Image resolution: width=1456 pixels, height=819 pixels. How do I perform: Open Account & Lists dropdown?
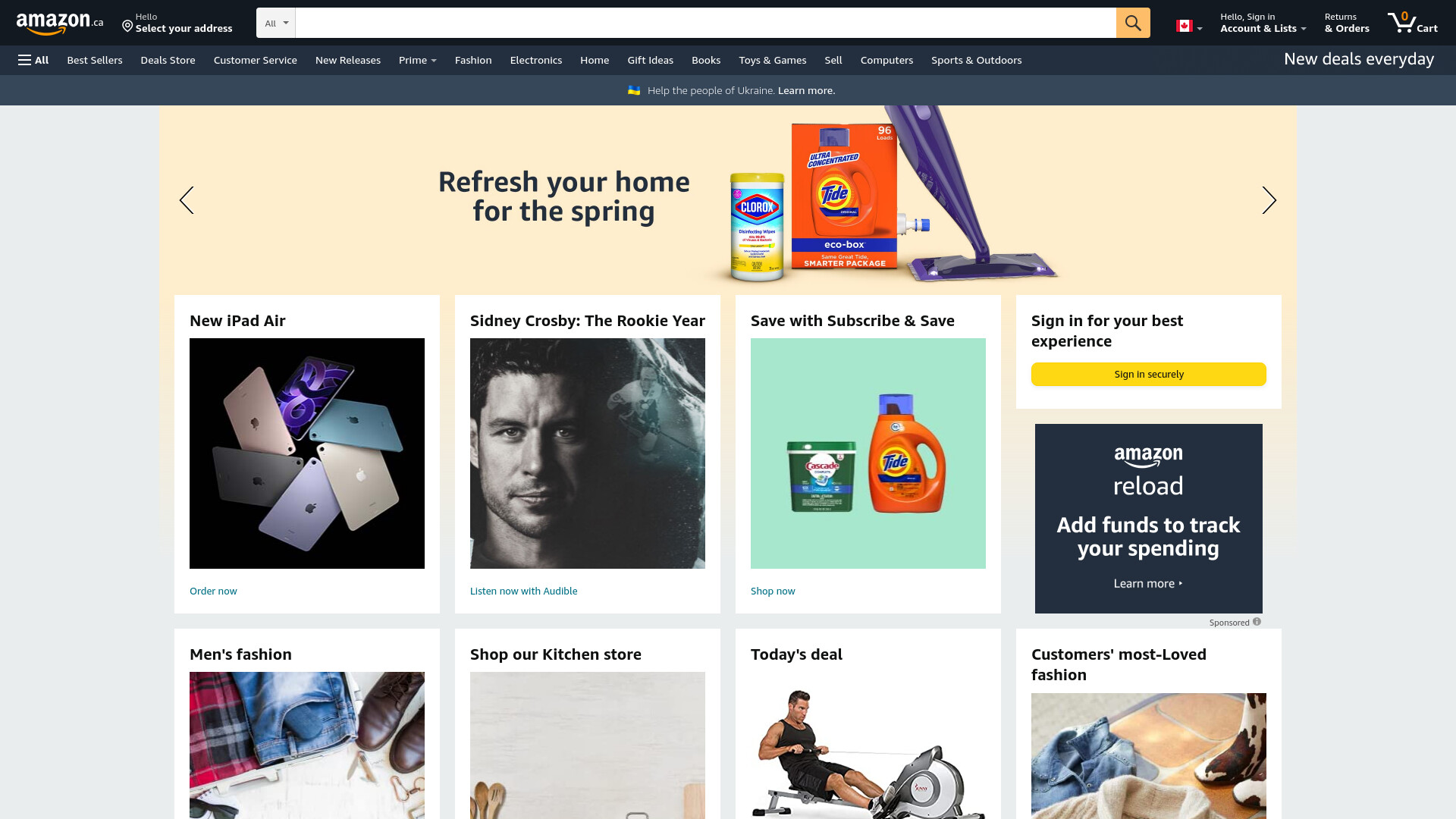tap(1263, 23)
